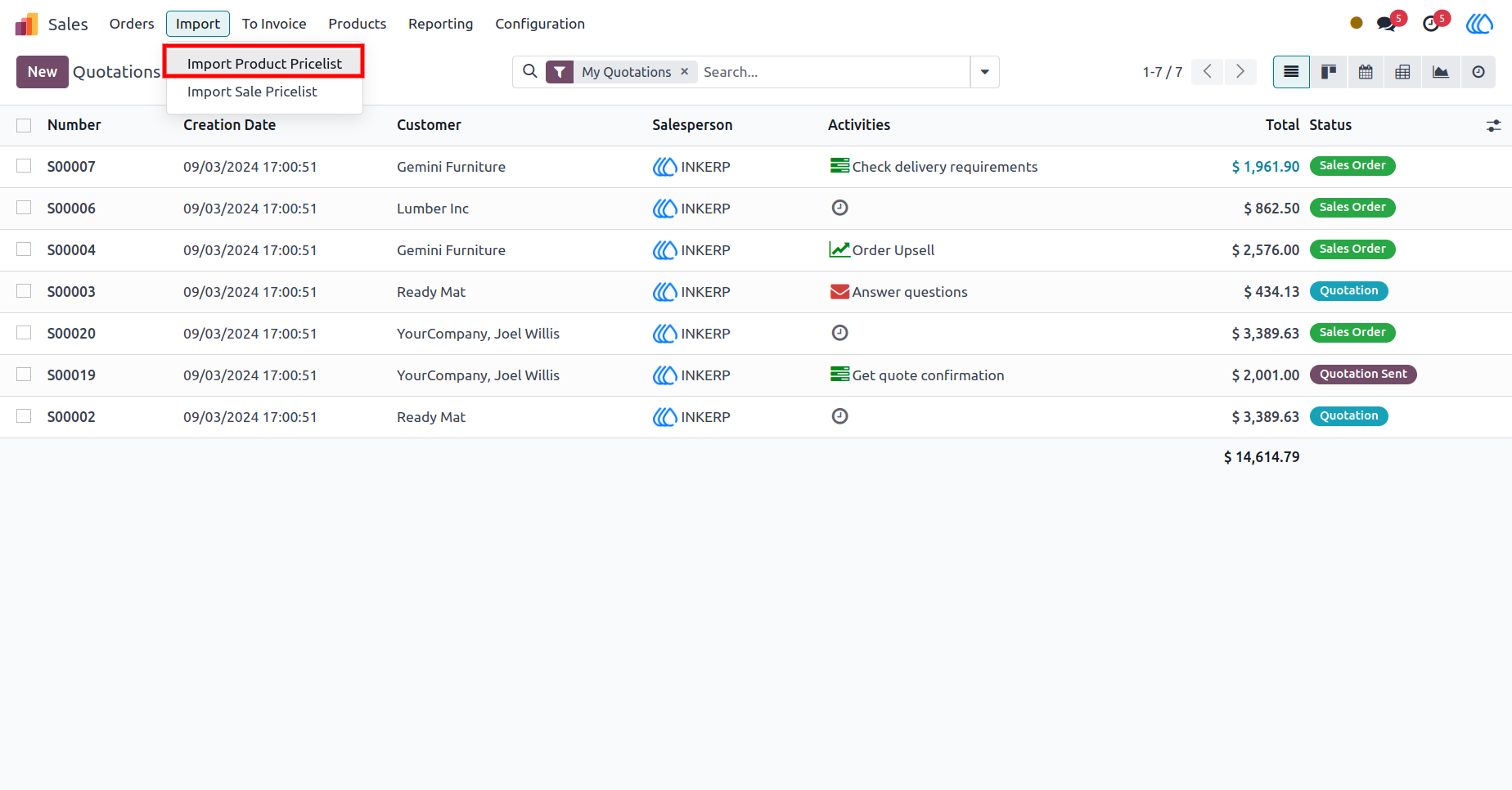Choose Import Product Pricelist
1512x790 pixels.
tap(264, 63)
